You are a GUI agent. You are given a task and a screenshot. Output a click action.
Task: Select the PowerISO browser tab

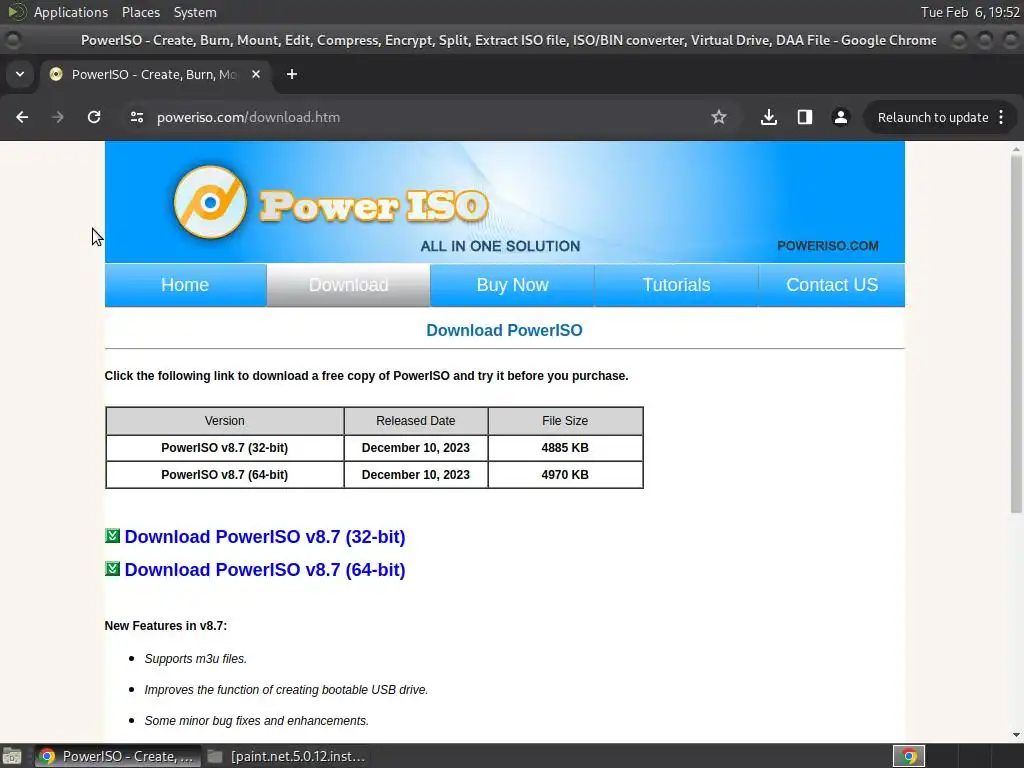tap(156, 74)
